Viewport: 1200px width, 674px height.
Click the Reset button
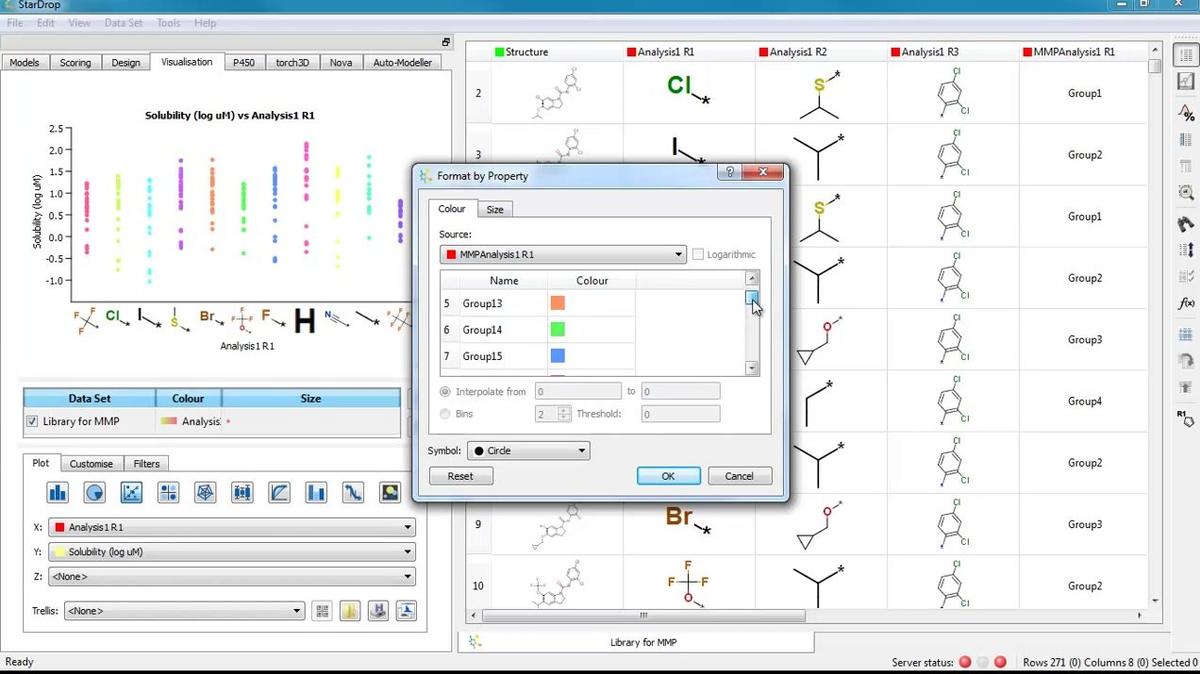pyautogui.click(x=460, y=476)
